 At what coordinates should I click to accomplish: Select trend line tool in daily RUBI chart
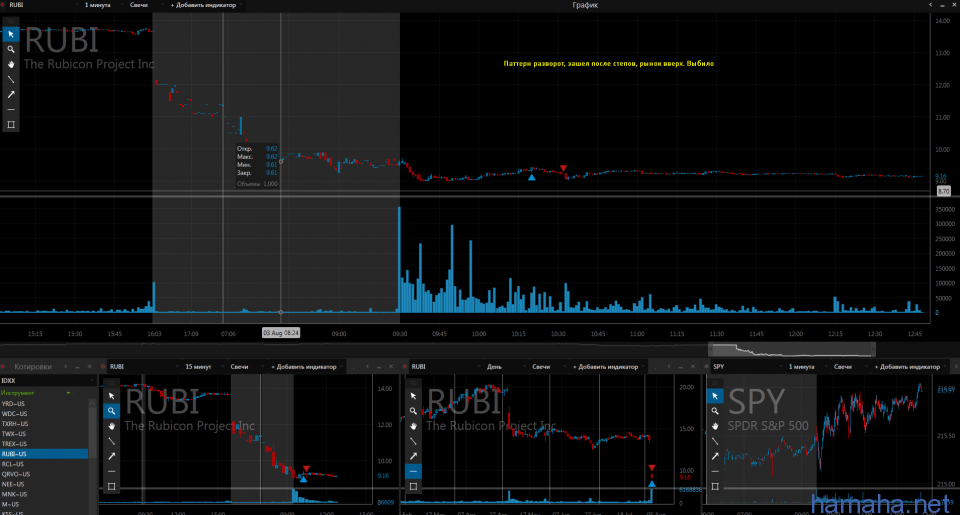tap(413, 441)
